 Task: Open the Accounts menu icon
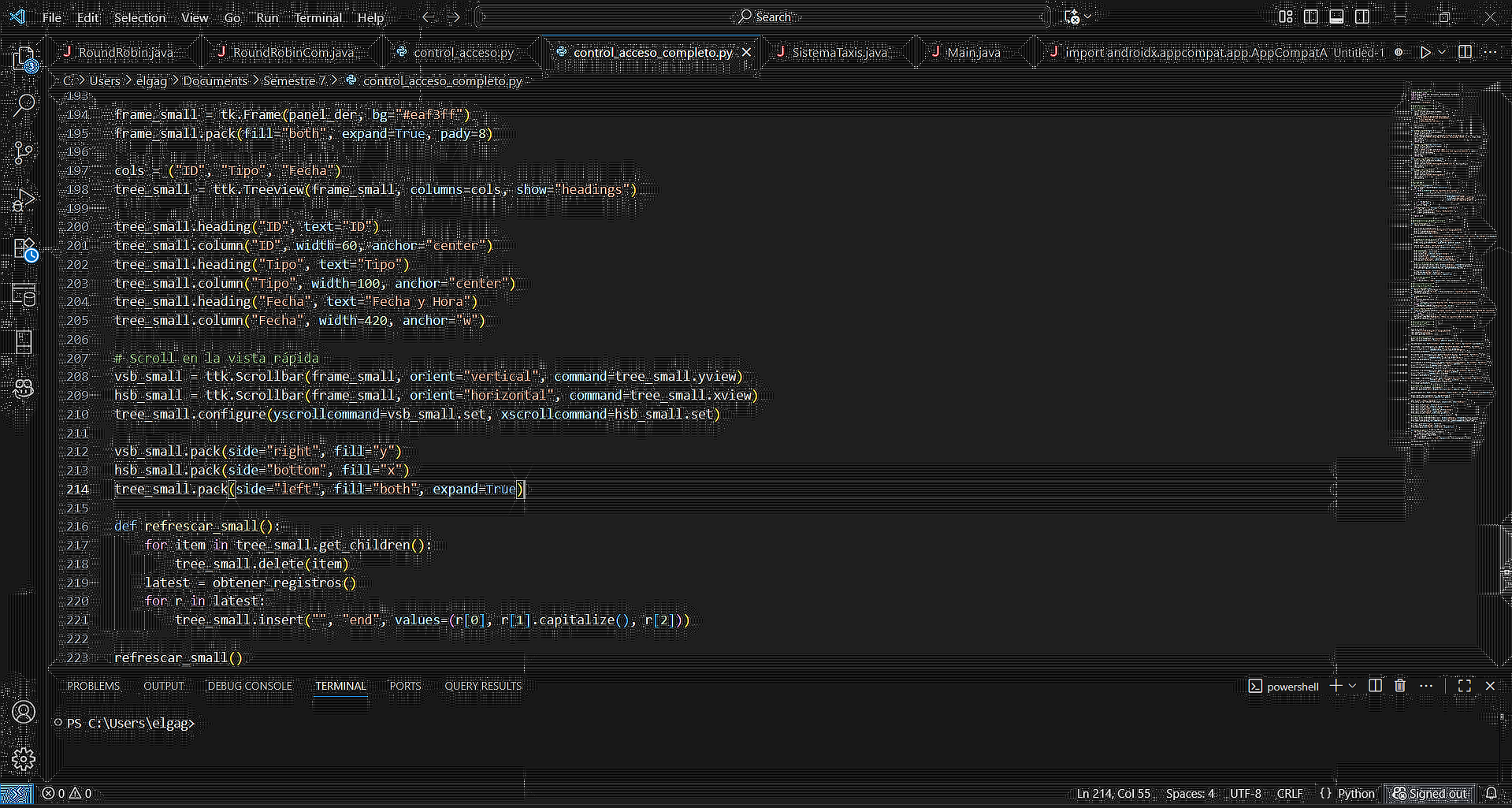coord(24,712)
